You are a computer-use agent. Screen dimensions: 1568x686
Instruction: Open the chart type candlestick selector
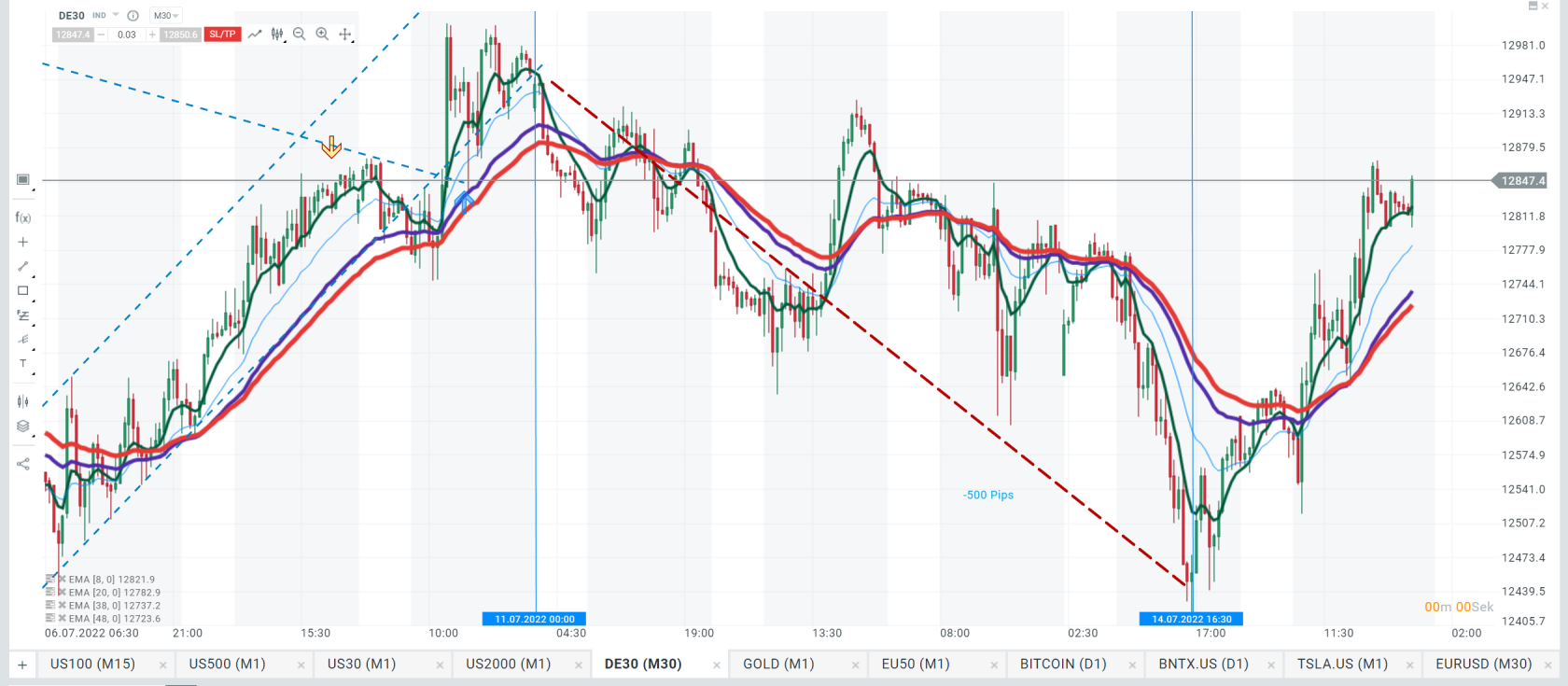coord(277,35)
